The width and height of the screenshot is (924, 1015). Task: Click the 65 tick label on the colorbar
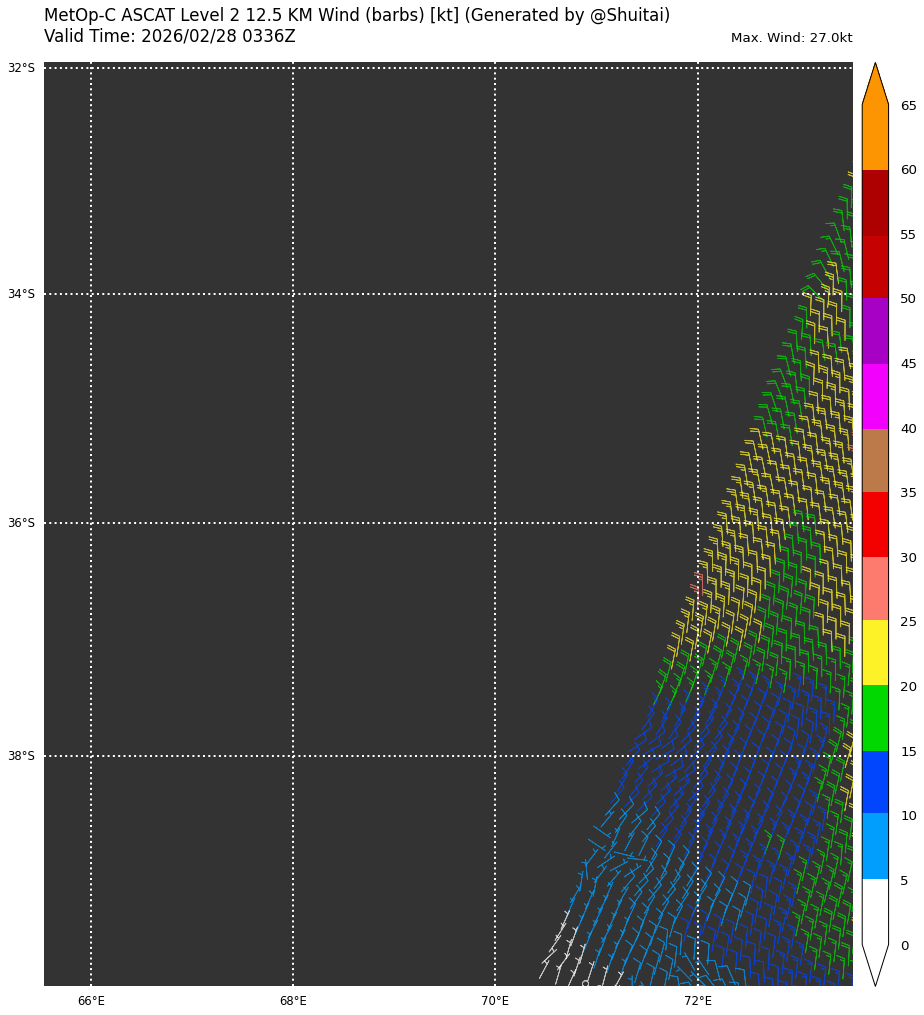[x=908, y=106]
